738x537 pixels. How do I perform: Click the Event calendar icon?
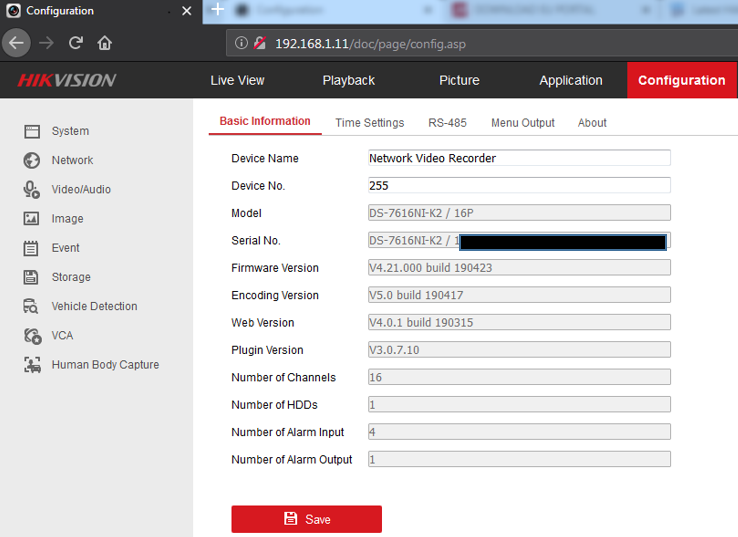point(32,248)
